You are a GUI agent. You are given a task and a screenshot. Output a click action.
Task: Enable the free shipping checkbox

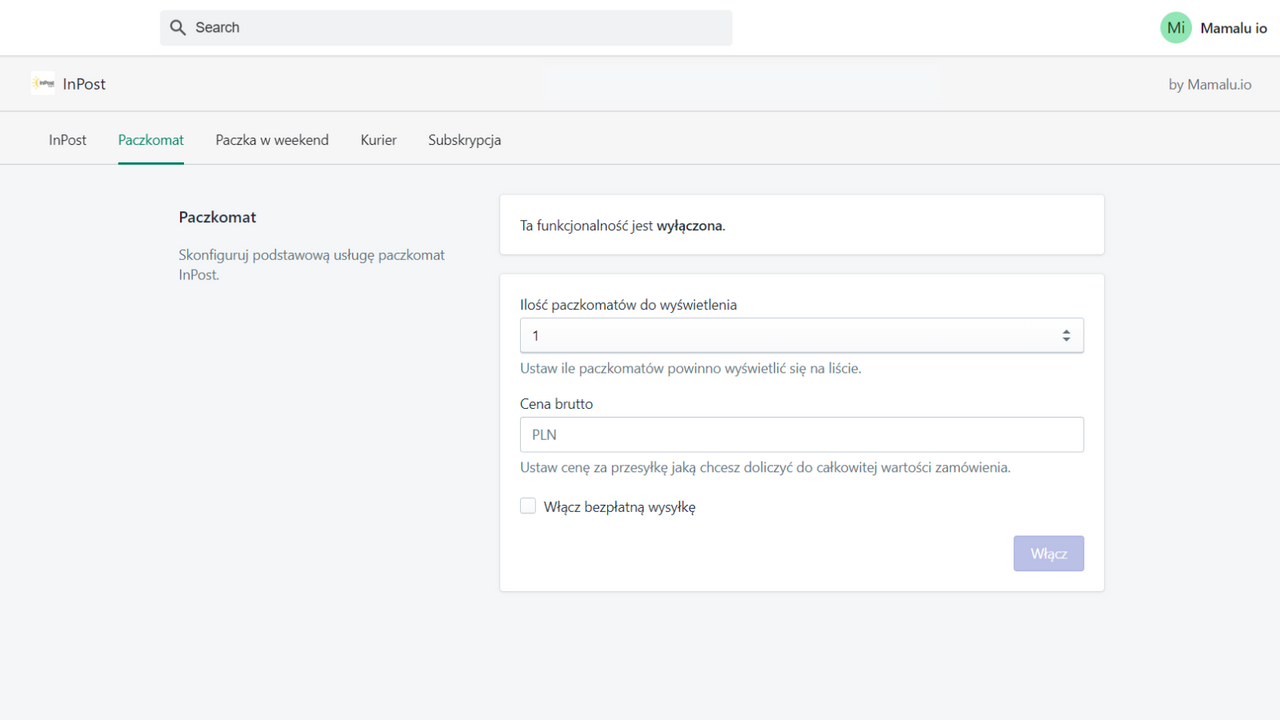[x=528, y=506]
